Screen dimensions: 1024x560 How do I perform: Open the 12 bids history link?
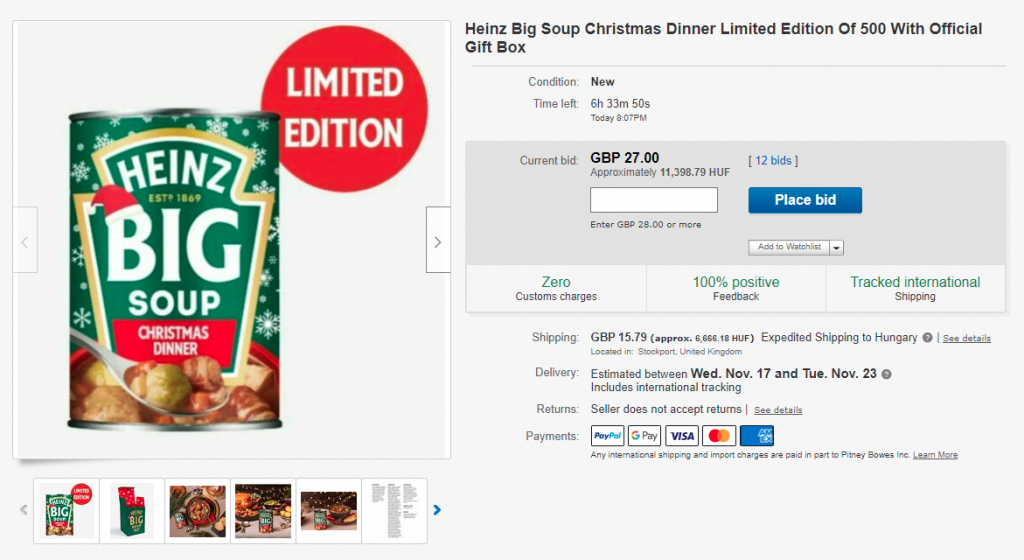pos(773,161)
